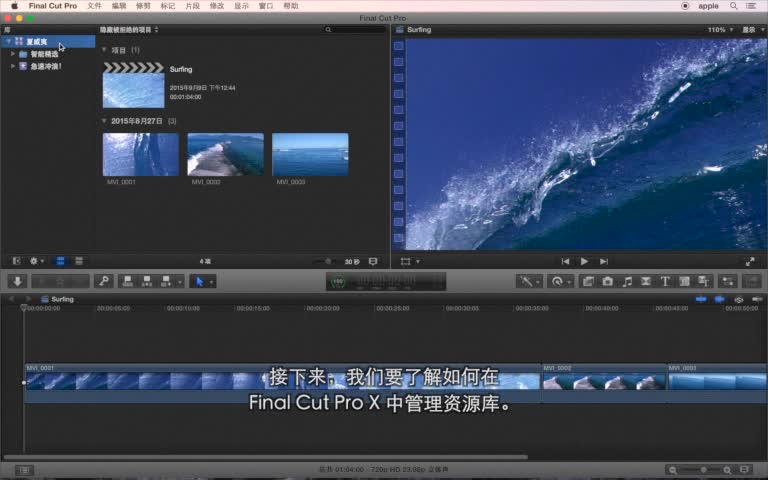The height and width of the screenshot is (480, 768).
Task: Show the Titles browser T icon
Action: [x=665, y=281]
